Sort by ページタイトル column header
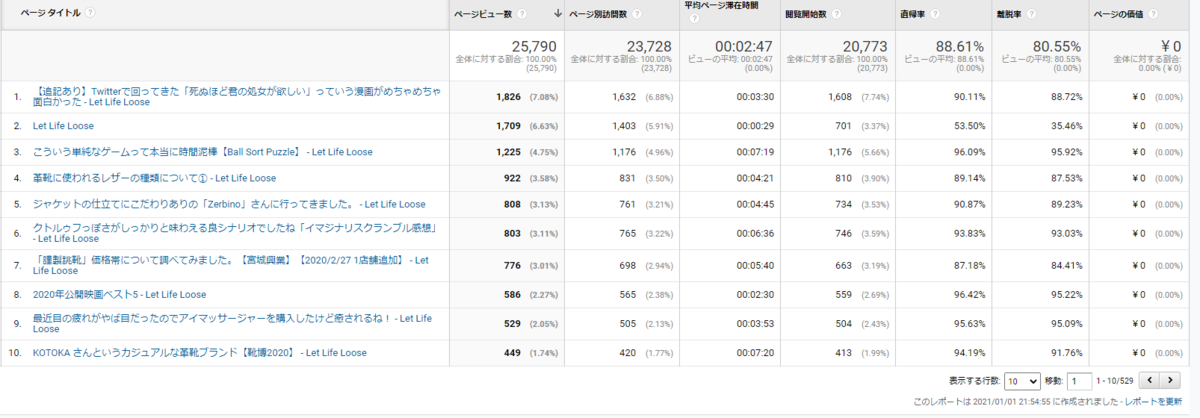The image size is (1200, 418). (51, 13)
